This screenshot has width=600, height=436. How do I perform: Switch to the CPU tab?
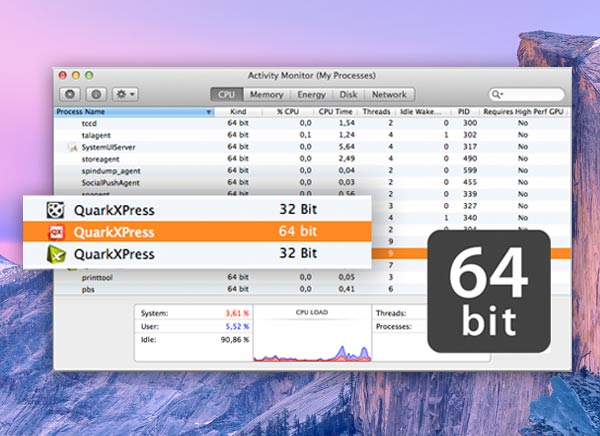pyautogui.click(x=227, y=95)
